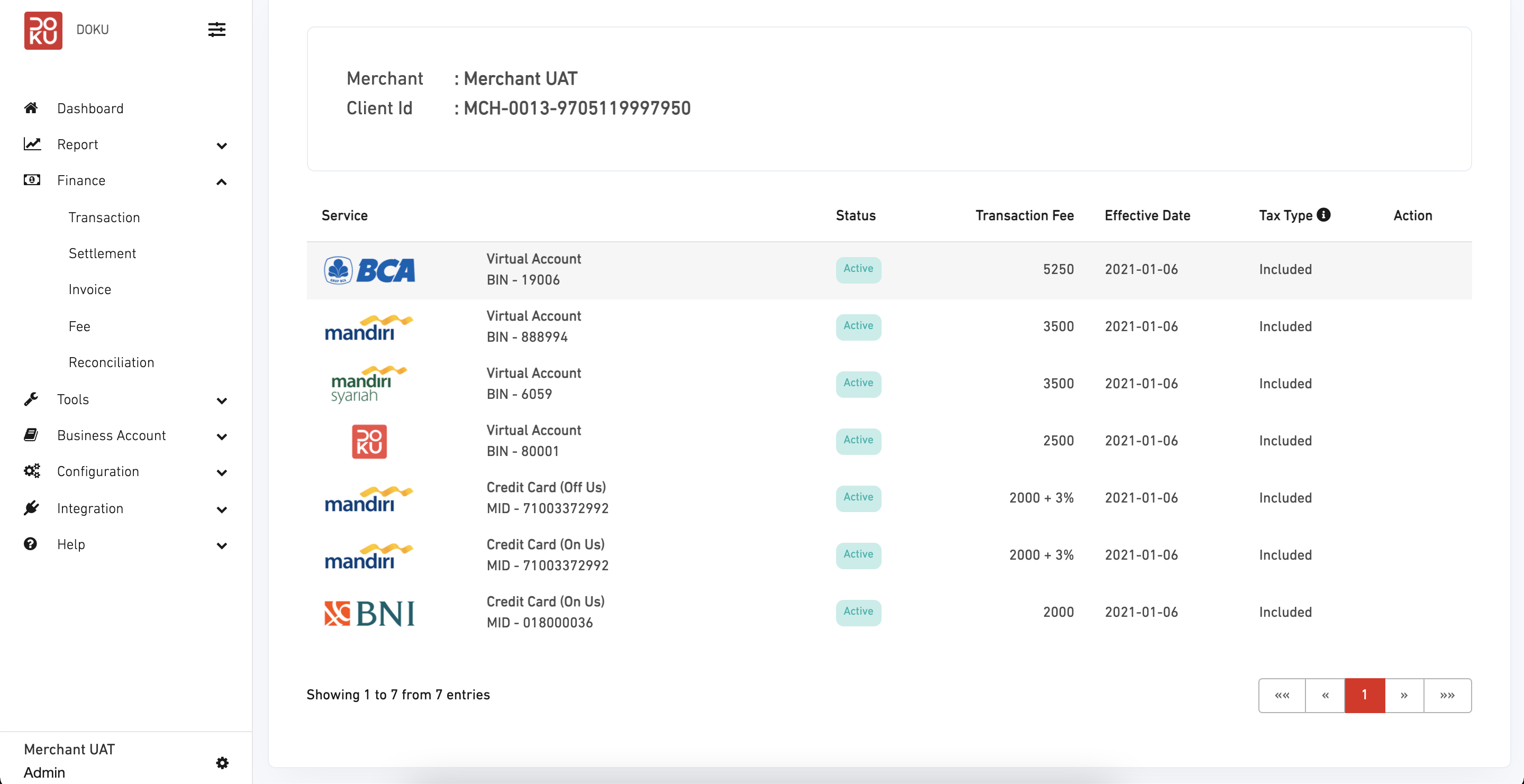Viewport: 1524px width, 784px height.
Task: Expand the Help chevron
Action: pyautogui.click(x=222, y=546)
